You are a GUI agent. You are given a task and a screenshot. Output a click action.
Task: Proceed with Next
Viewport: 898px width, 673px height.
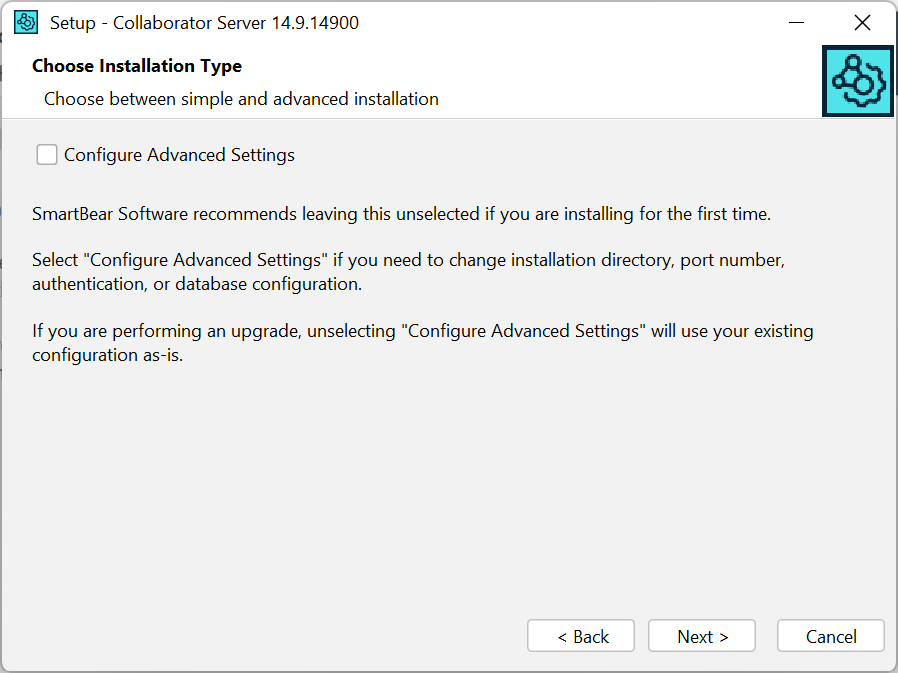701,635
